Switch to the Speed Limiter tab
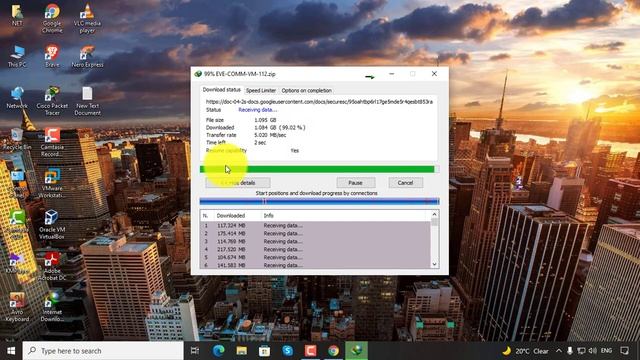640x360 pixels. tap(261, 91)
